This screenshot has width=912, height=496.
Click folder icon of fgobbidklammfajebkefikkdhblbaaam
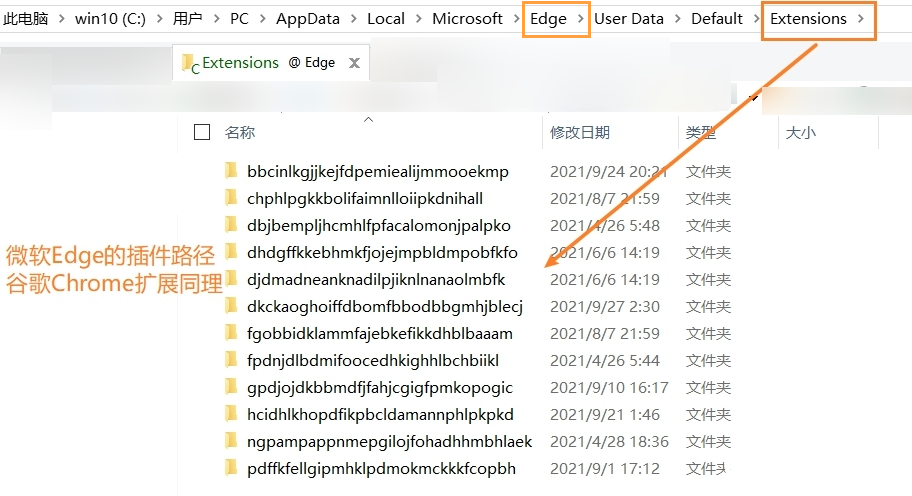click(x=231, y=333)
